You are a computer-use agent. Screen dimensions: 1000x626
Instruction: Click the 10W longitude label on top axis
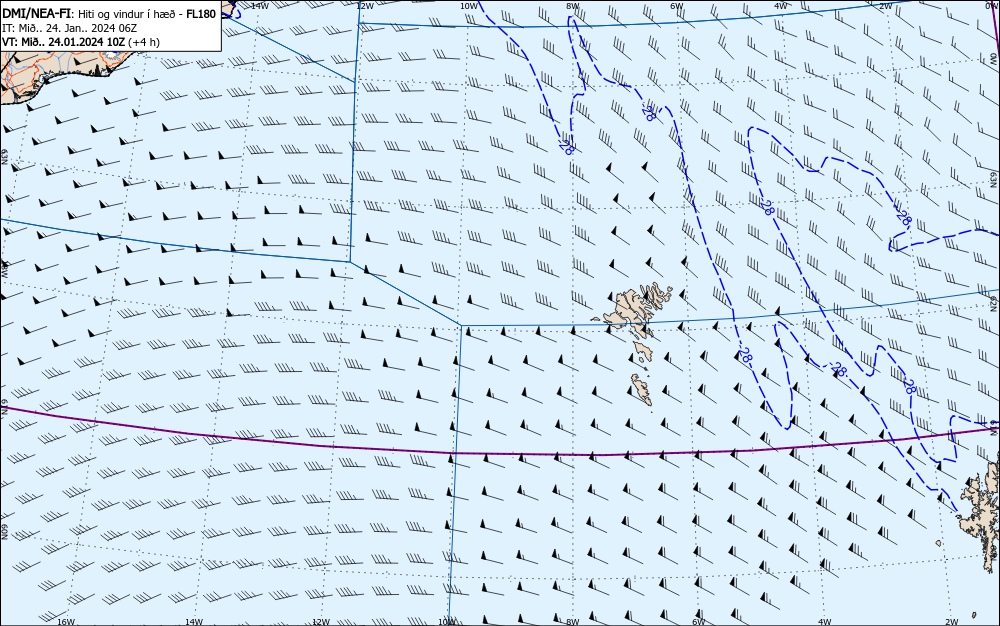(469, 5)
